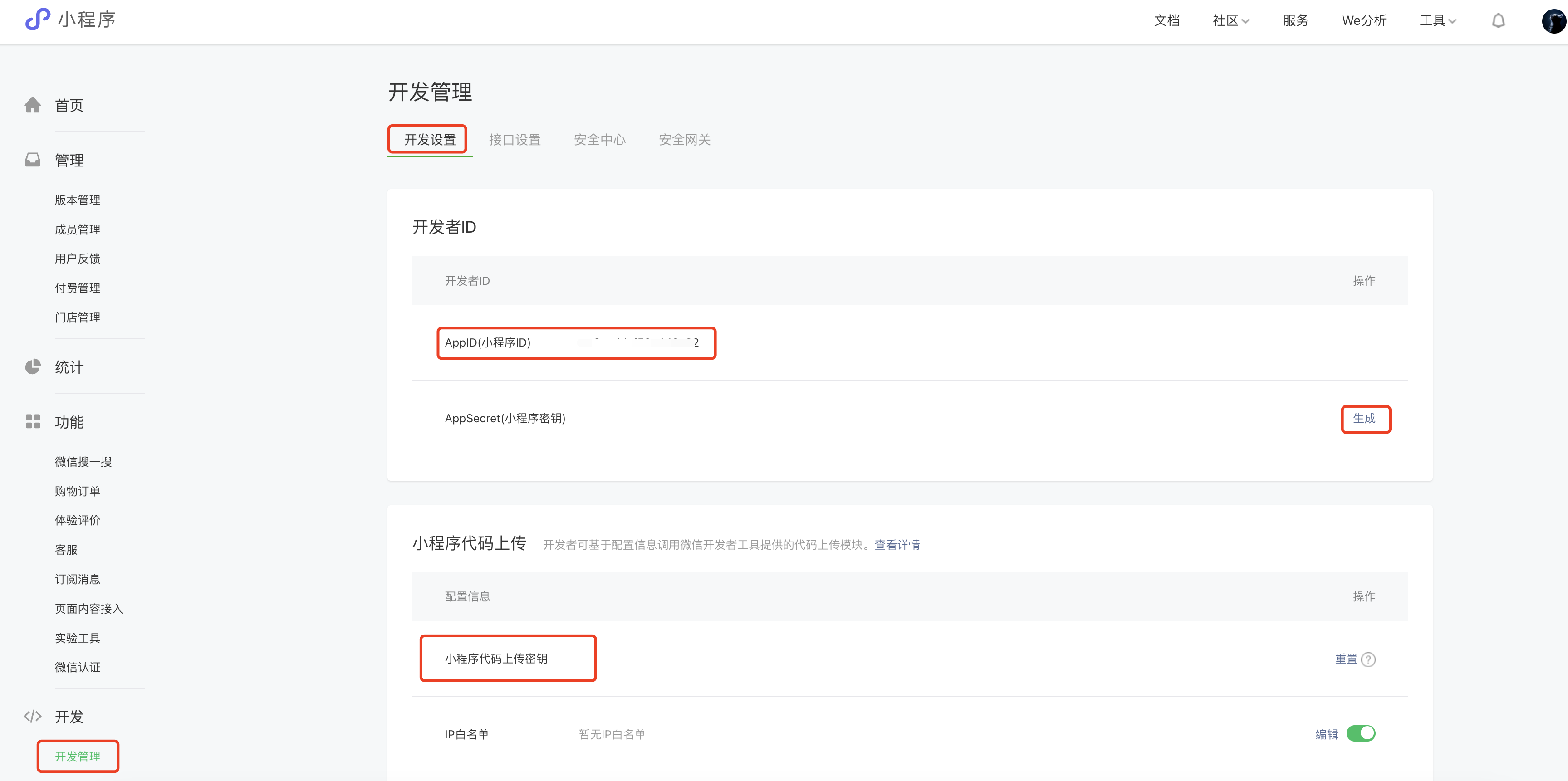Image resolution: width=1568 pixels, height=781 pixels.
Task: Switch to the 安全网关 tab
Action: point(685,140)
